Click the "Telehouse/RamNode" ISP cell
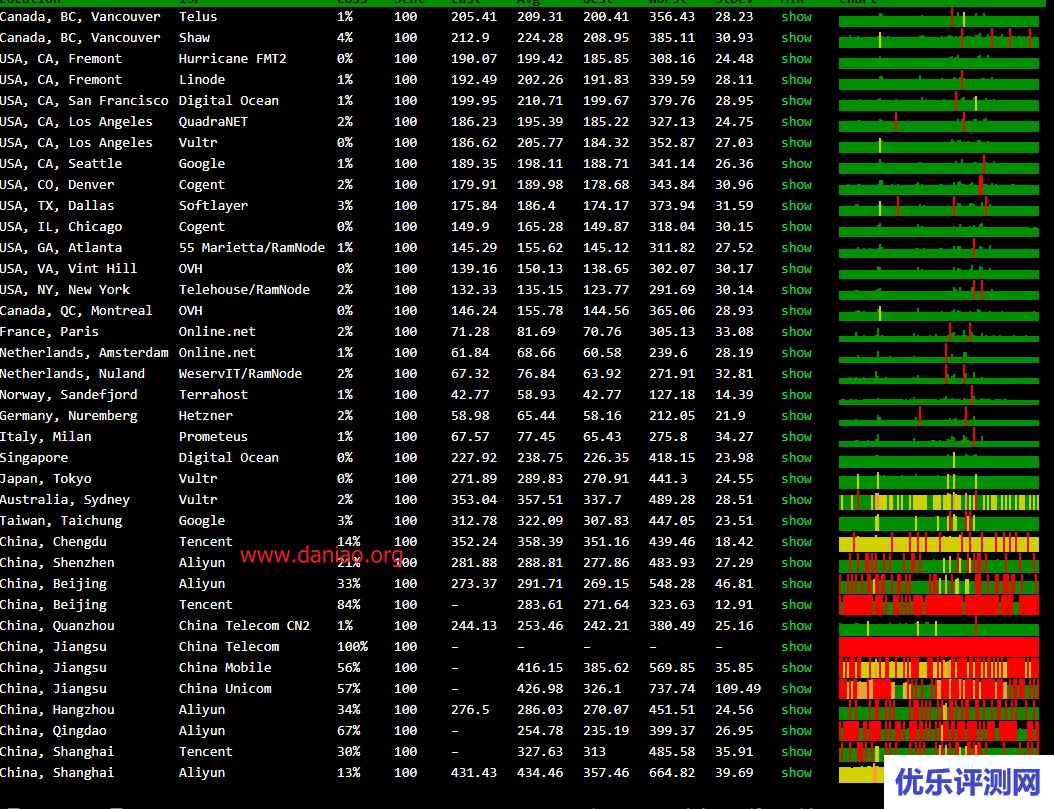 [x=244, y=290]
